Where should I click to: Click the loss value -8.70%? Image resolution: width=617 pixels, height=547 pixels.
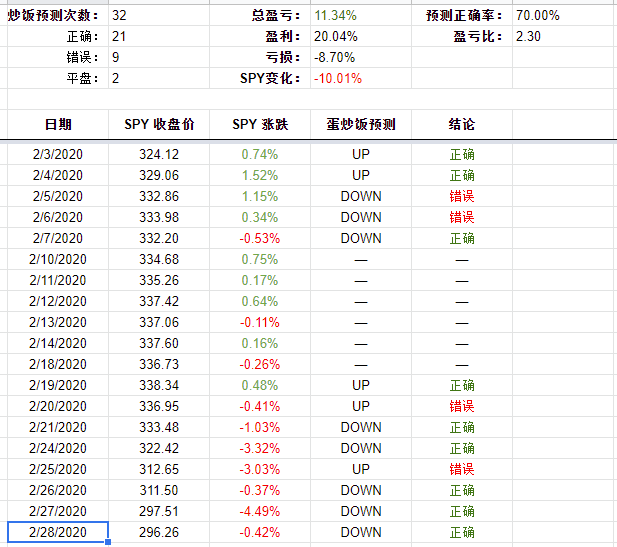pos(361,57)
